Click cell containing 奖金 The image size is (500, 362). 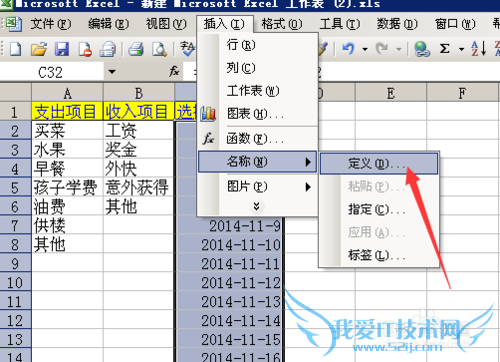[x=139, y=150]
